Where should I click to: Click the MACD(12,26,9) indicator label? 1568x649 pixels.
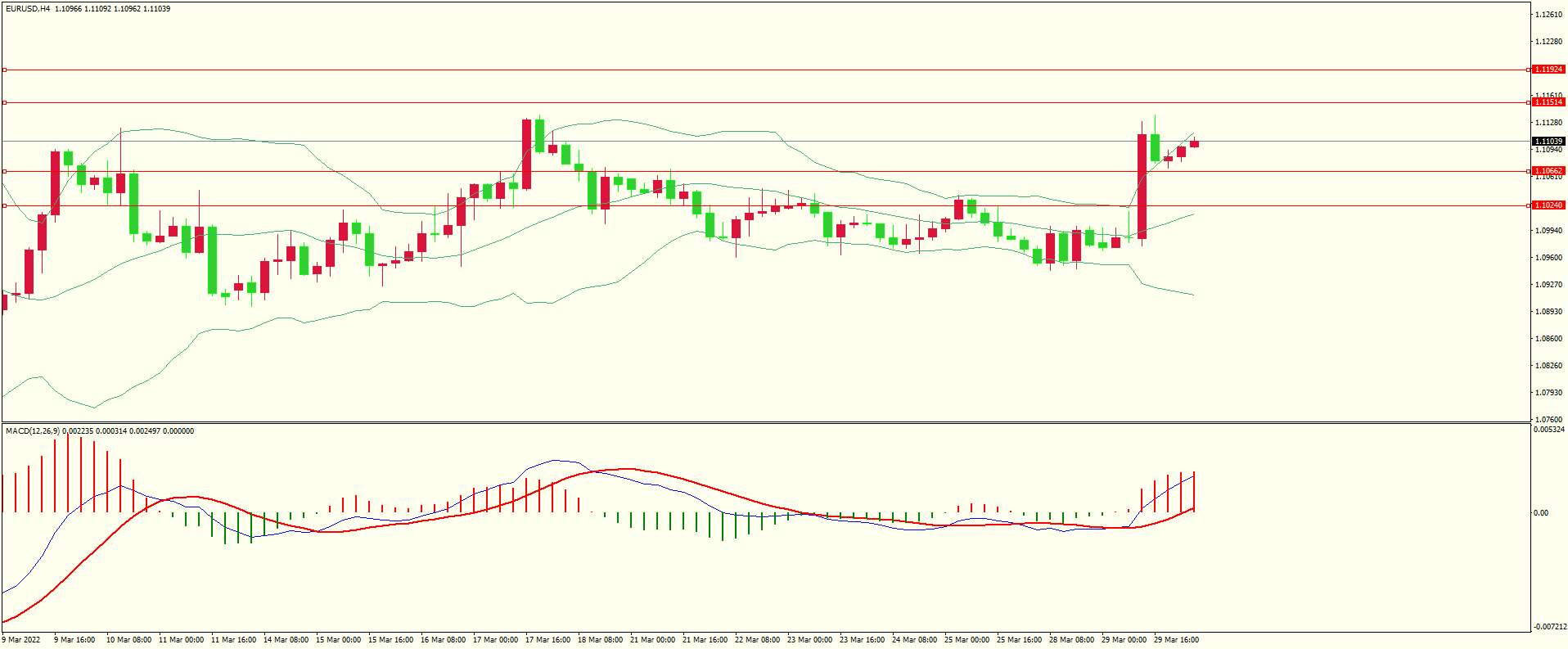click(33, 431)
